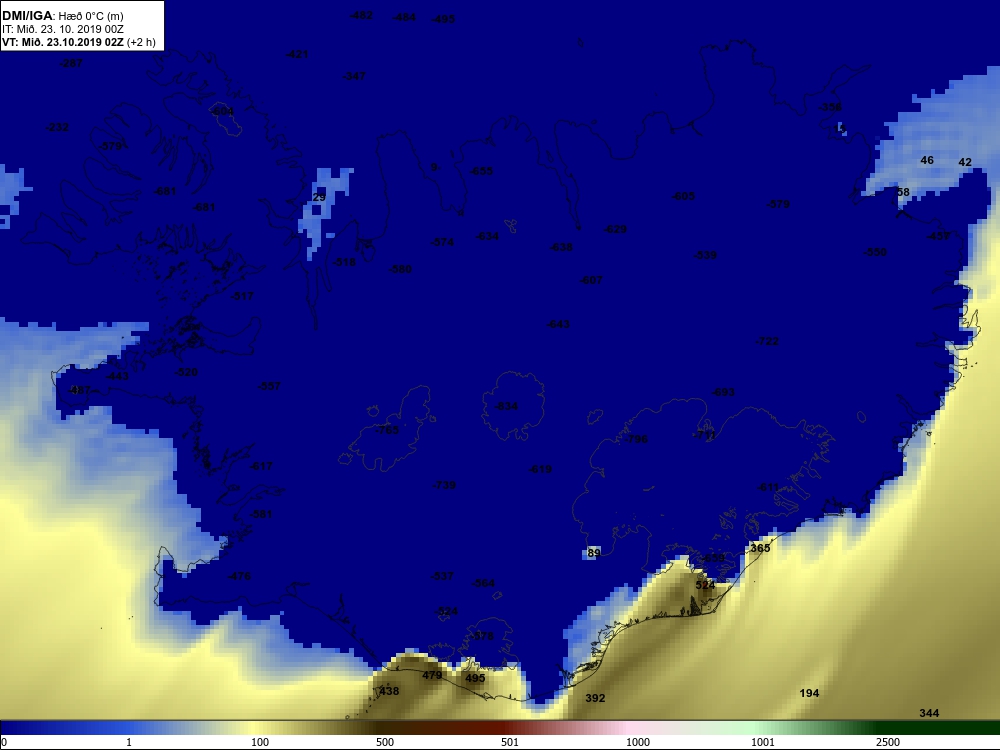
Task: Click the map value '-607'
Action: [591, 280]
